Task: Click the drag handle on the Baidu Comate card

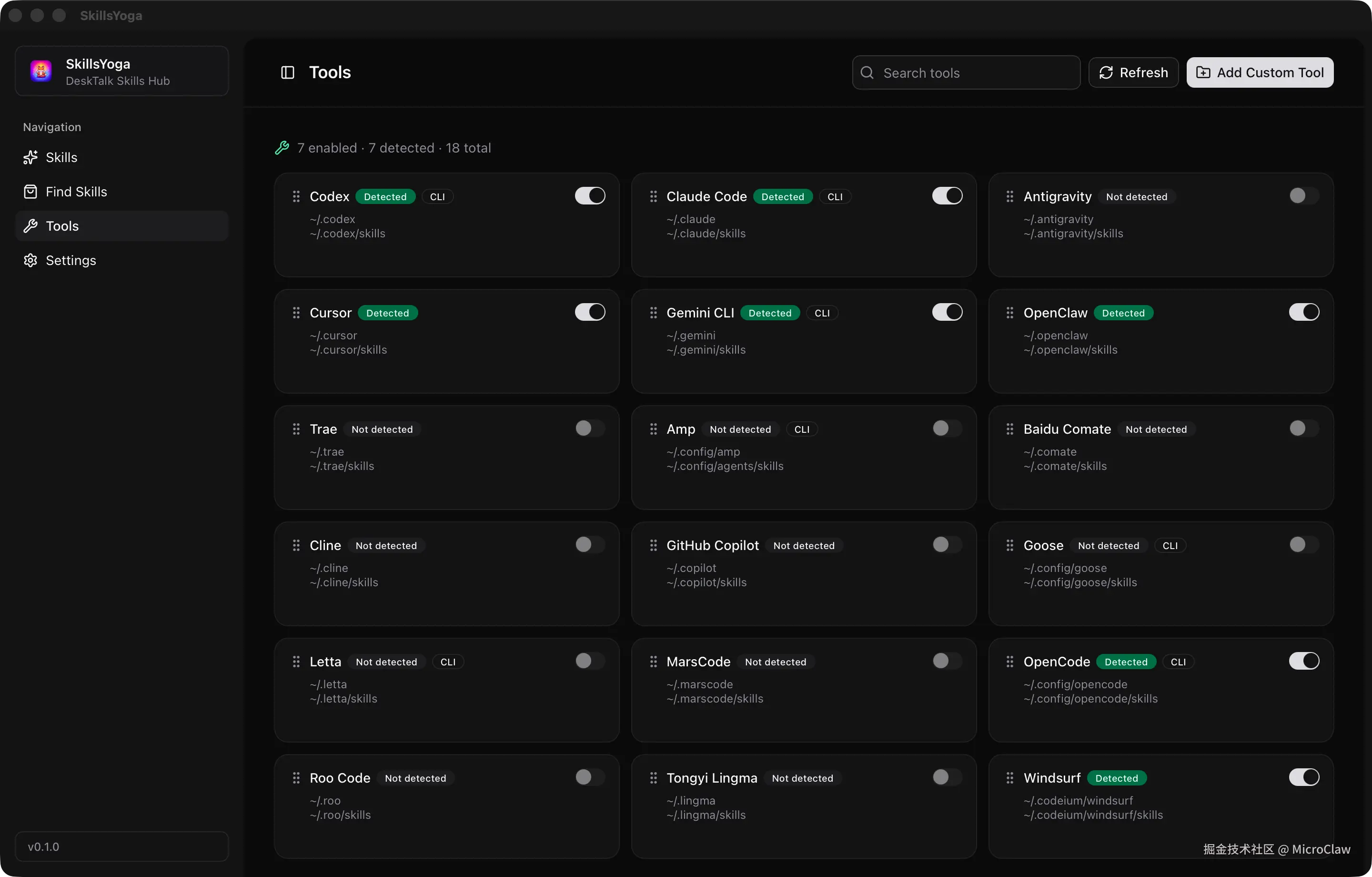Action: 1009,429
